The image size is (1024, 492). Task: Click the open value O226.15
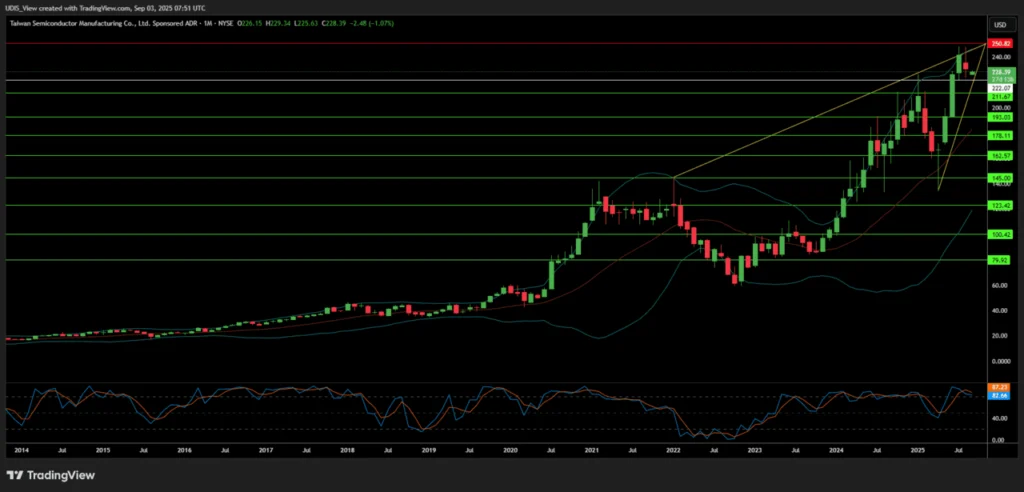click(250, 24)
